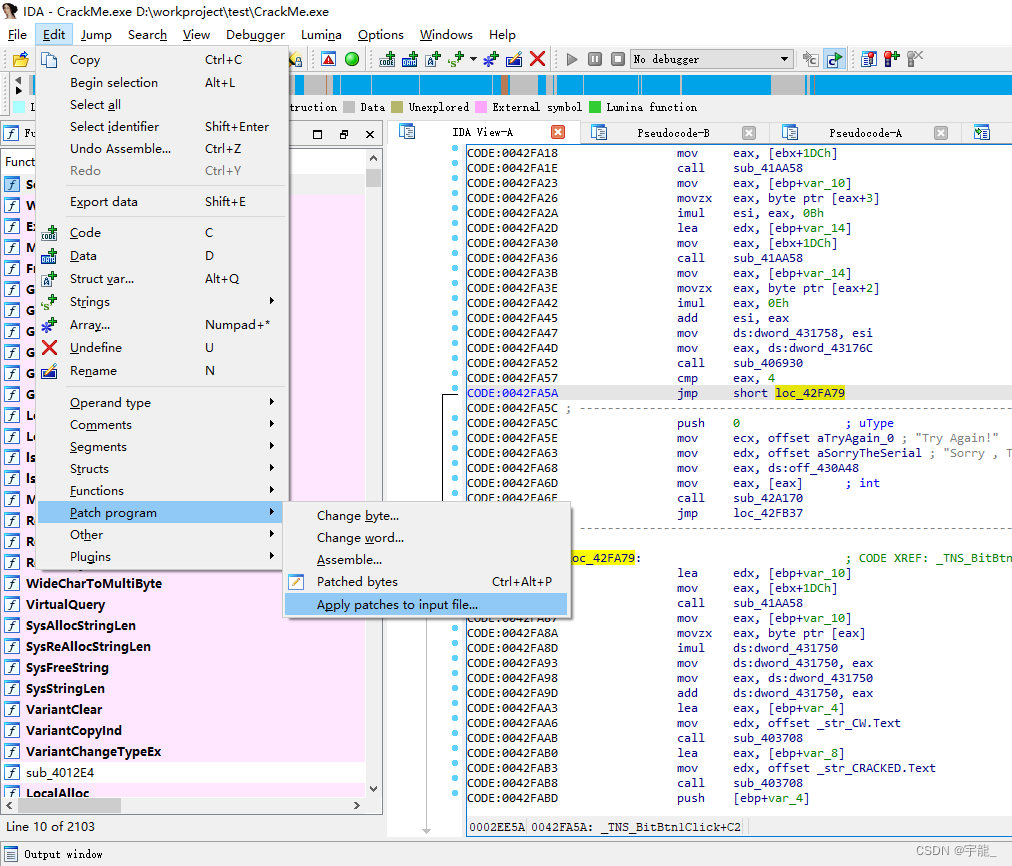Image resolution: width=1012 pixels, height=866 pixels.
Task: Click the add breakpoint traffic light icon
Action: (x=892, y=59)
